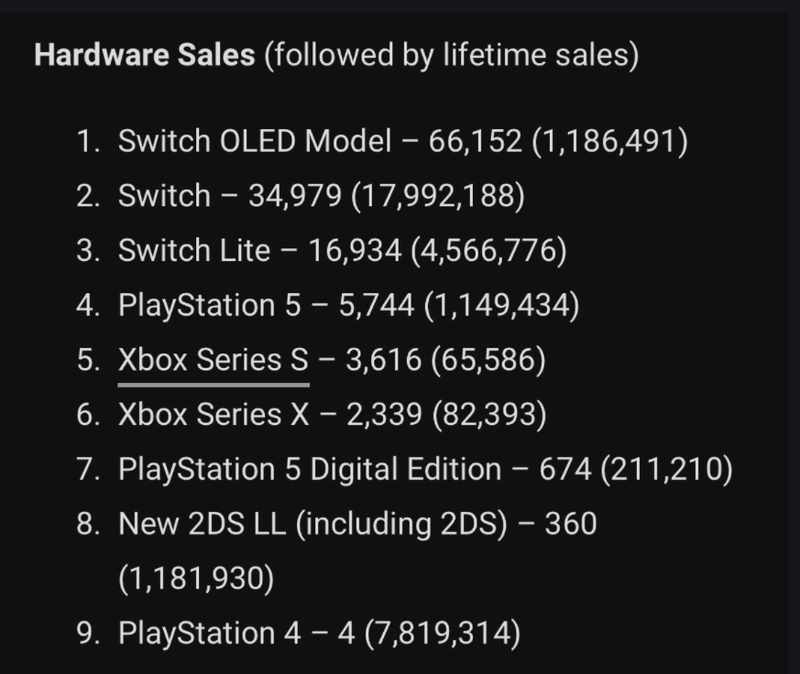Image resolution: width=800 pixels, height=674 pixels.
Task: Click the lifetime total 1,186,491
Action: tap(610, 142)
